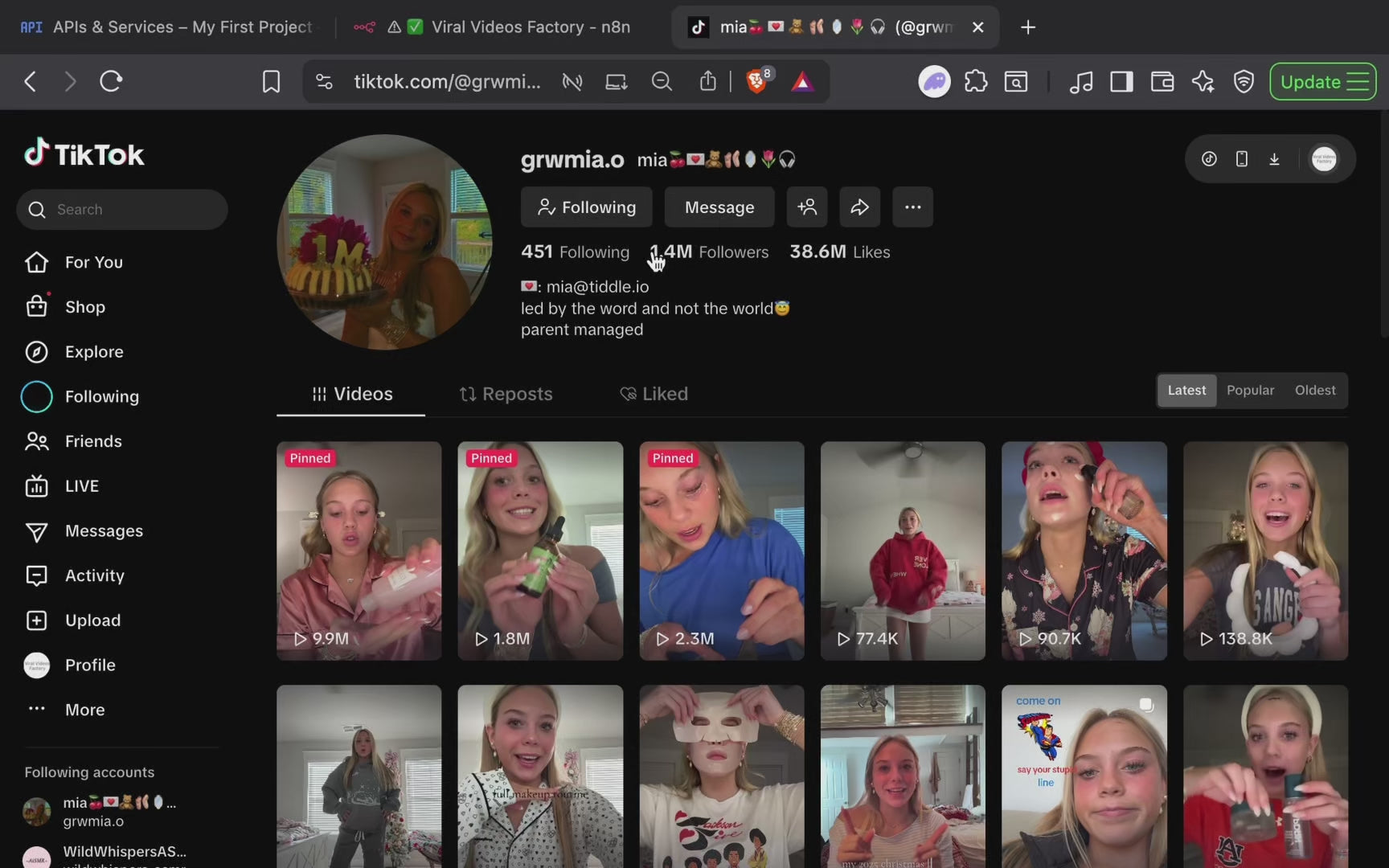Switch to the Liked tab
This screenshot has height=868, width=1389.
pyautogui.click(x=654, y=394)
